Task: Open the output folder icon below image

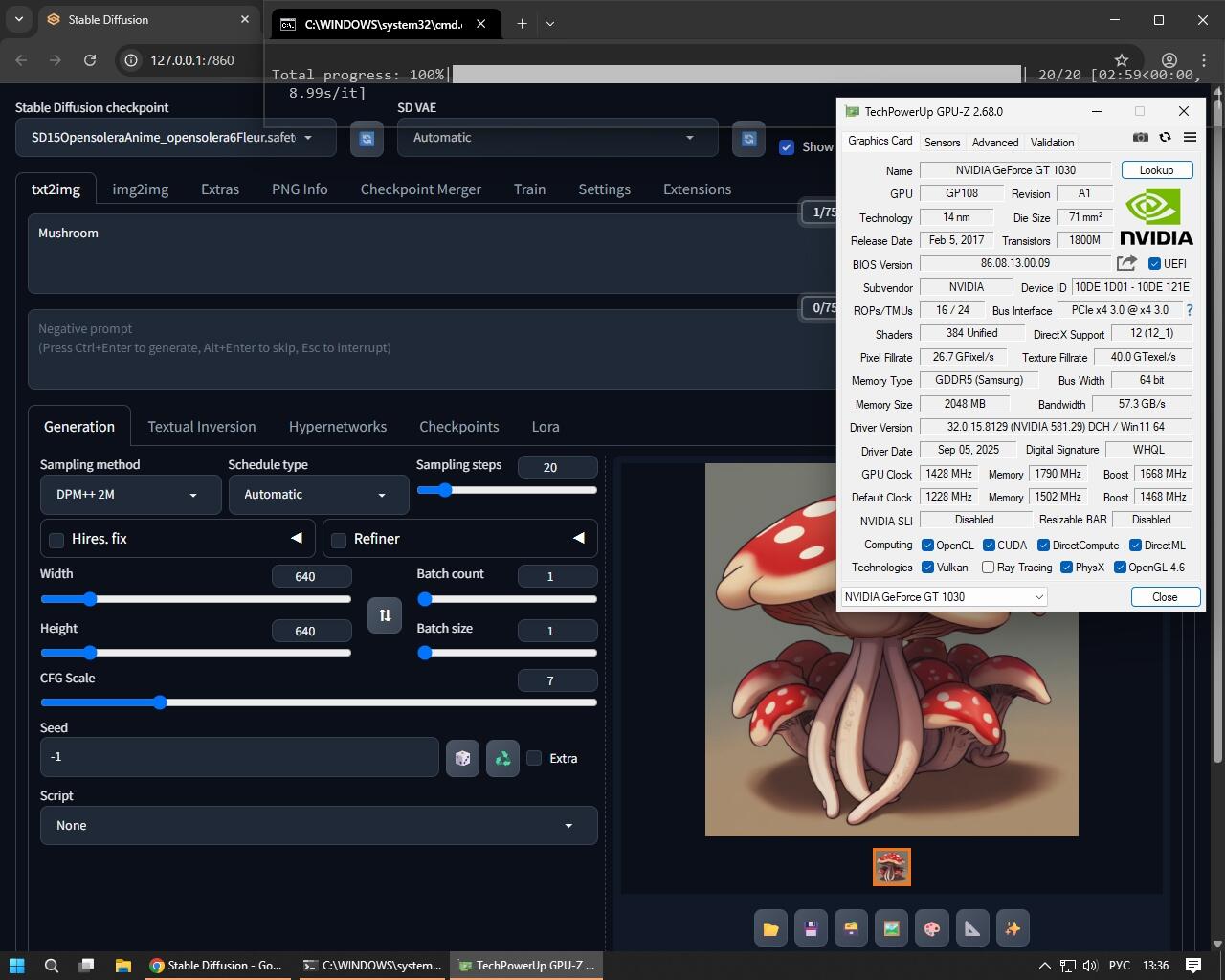Action: coord(770,928)
